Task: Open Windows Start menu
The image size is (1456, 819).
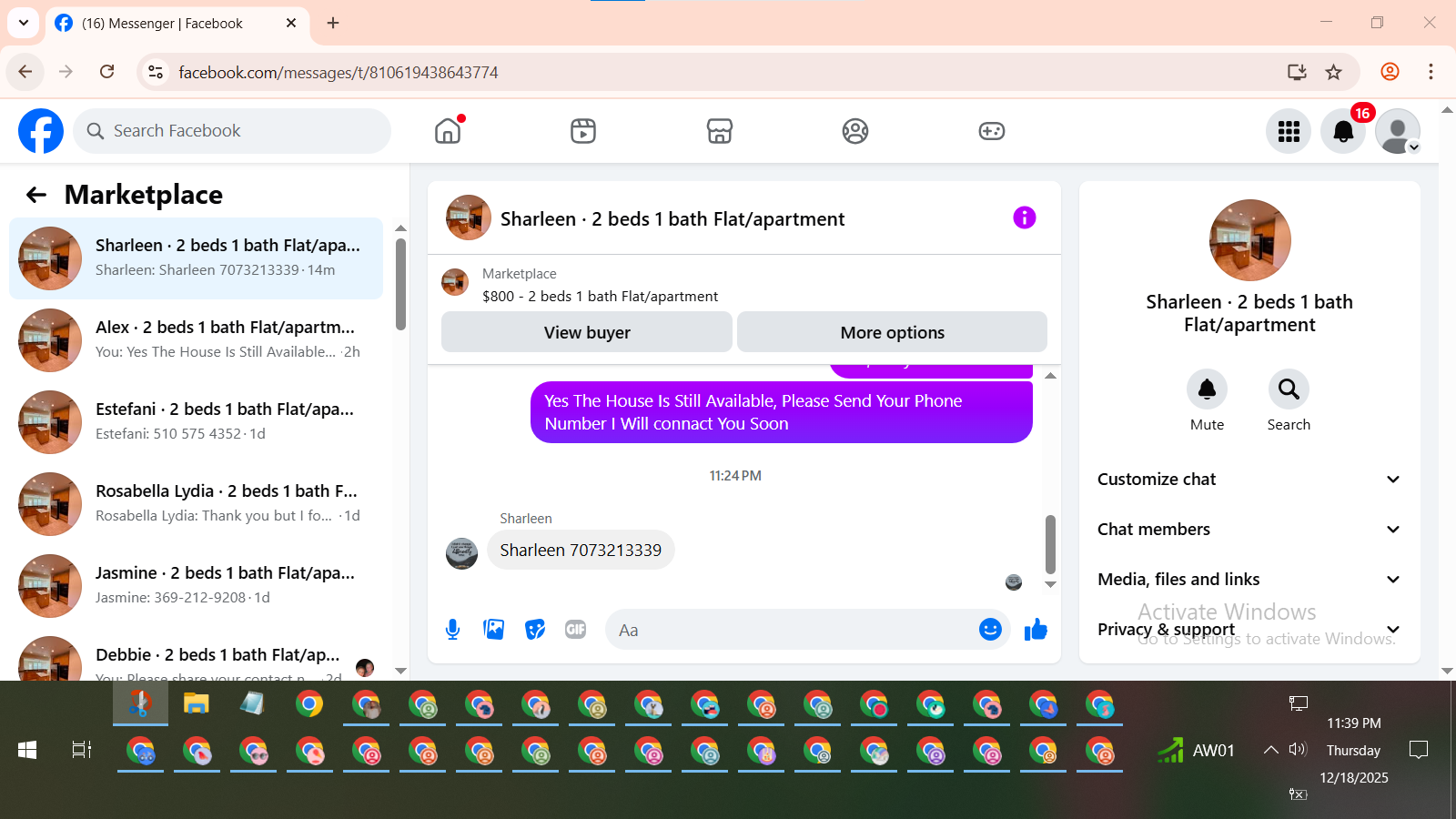Action: point(27,750)
